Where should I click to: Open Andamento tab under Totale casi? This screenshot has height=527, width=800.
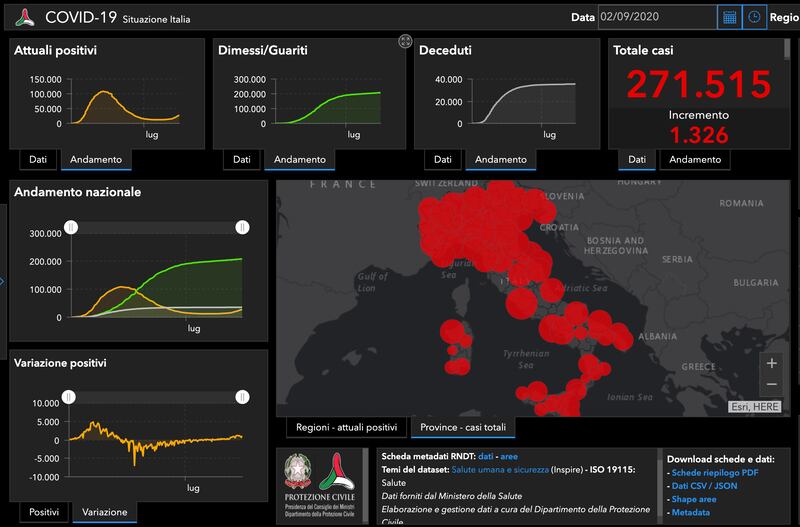pyautogui.click(x=695, y=159)
